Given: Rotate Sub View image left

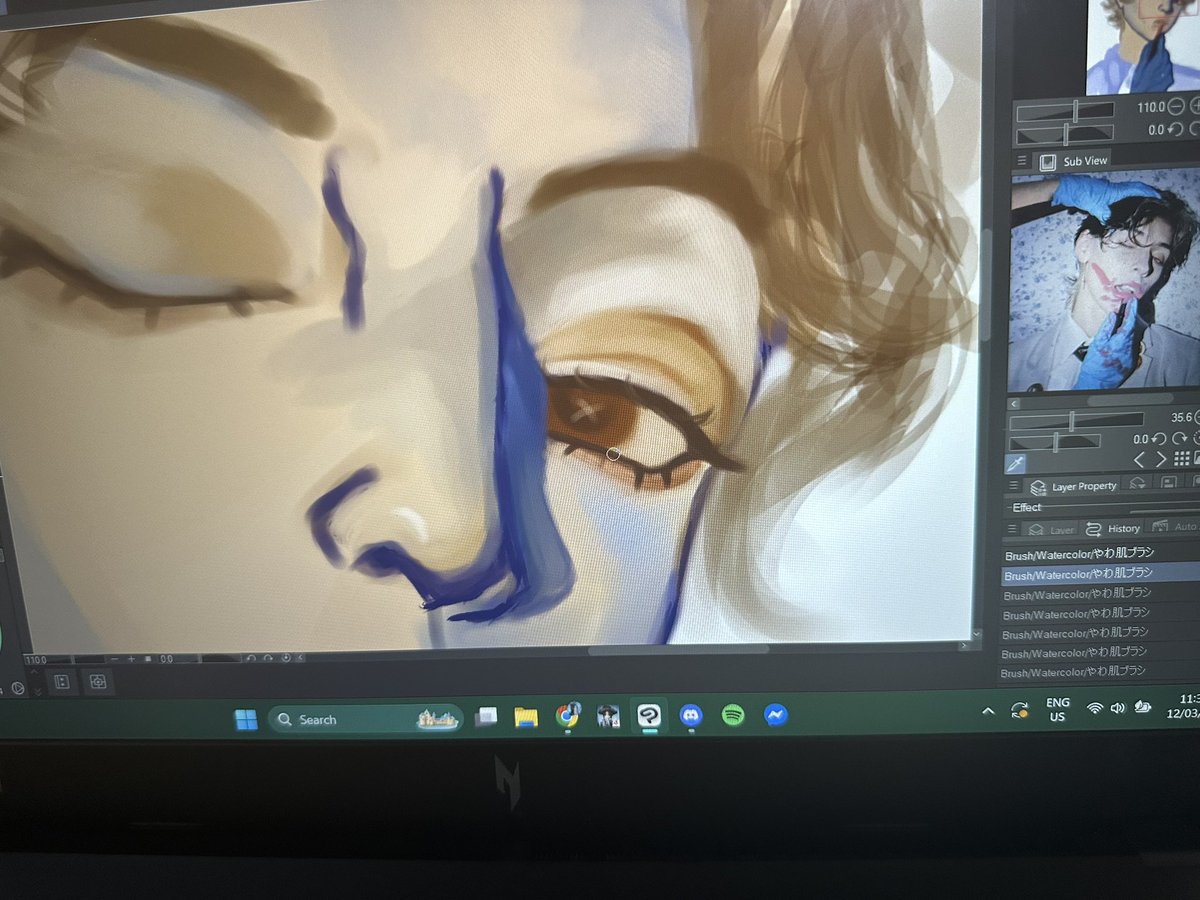Looking at the screenshot, I should (x=1159, y=439).
